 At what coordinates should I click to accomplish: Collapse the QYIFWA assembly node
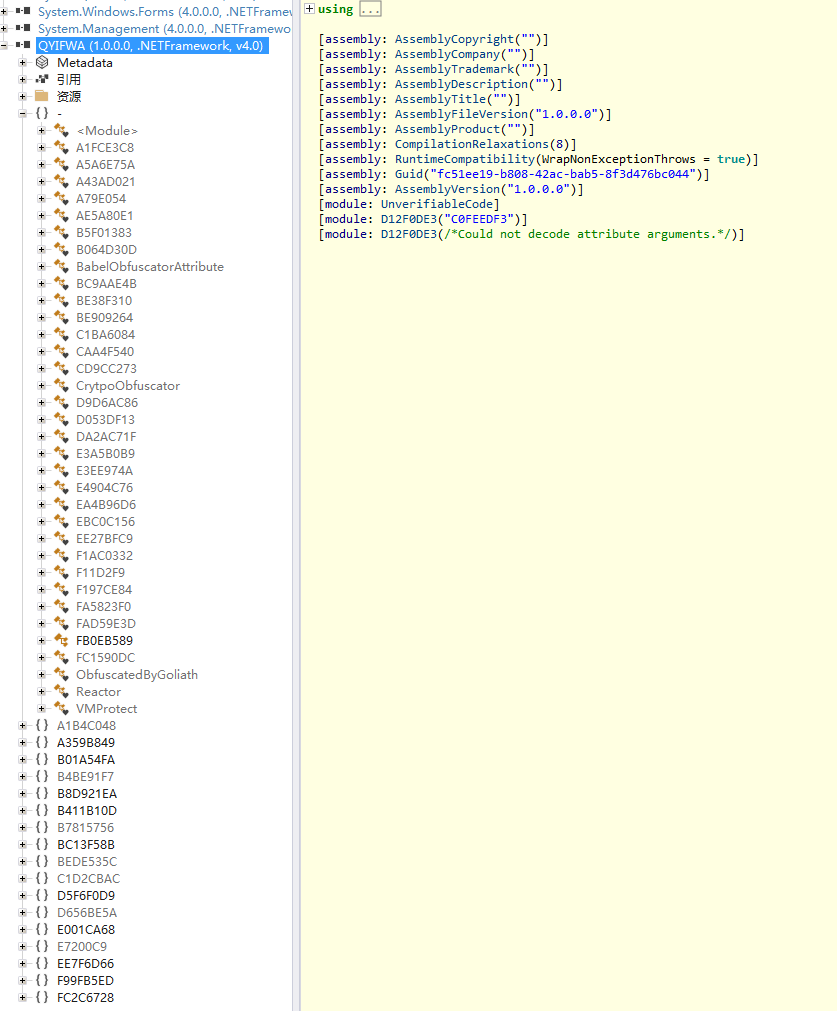click(5, 45)
